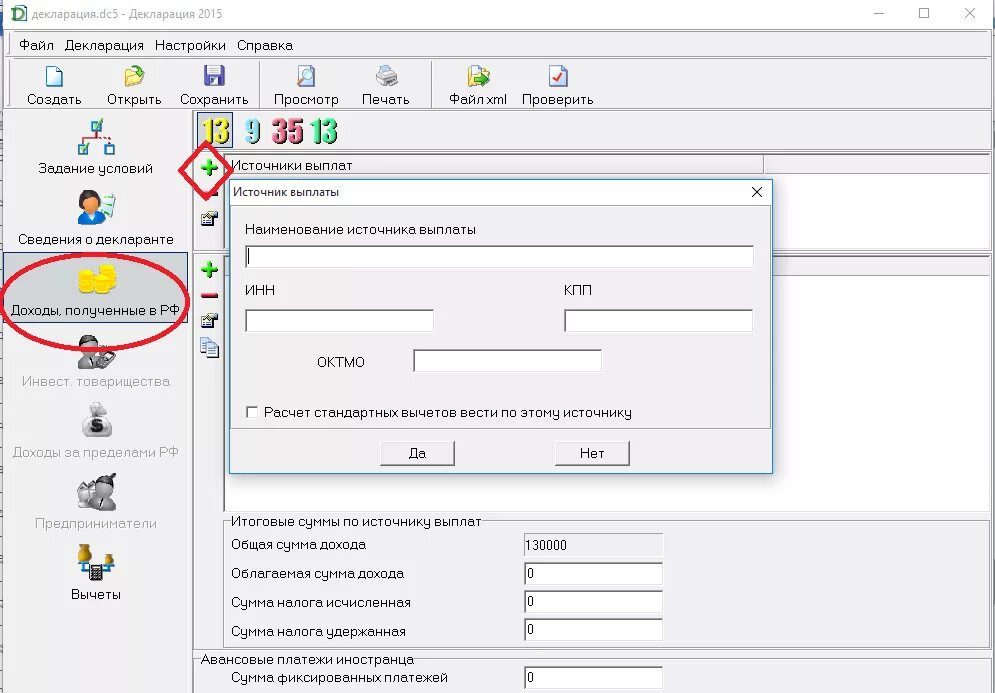995x693 pixels.
Task: Click the Сумма фиксированных платежей field
Action: pos(593,677)
